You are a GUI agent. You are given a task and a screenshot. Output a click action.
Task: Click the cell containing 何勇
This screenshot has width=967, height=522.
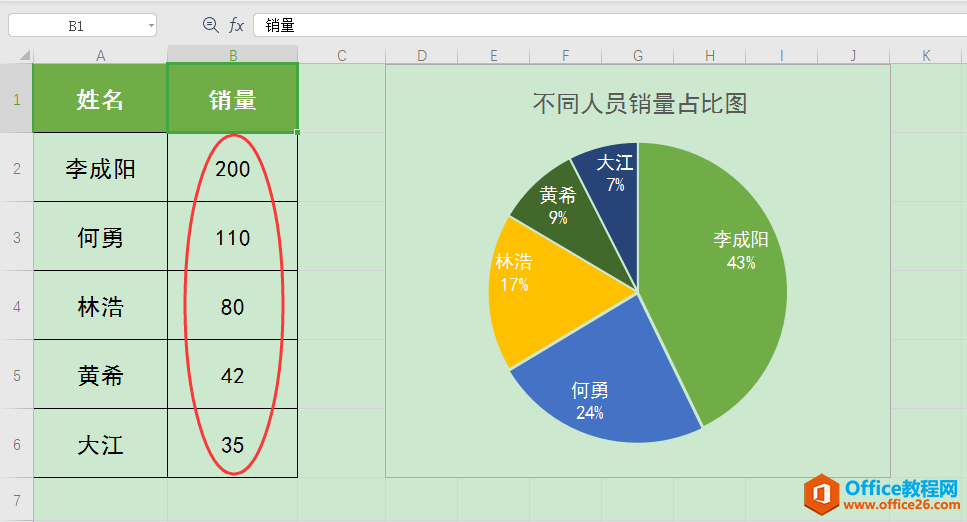point(100,237)
